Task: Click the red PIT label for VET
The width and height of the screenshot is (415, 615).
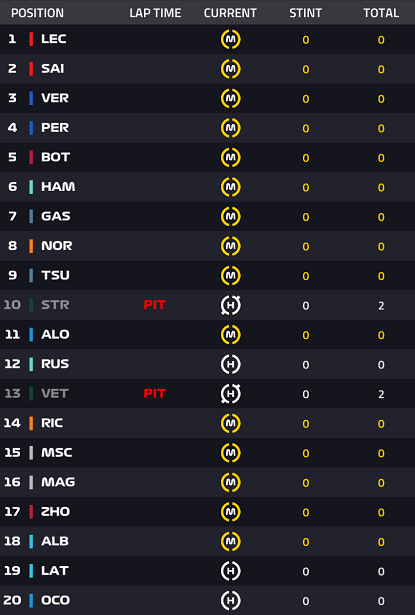Action: pos(155,393)
